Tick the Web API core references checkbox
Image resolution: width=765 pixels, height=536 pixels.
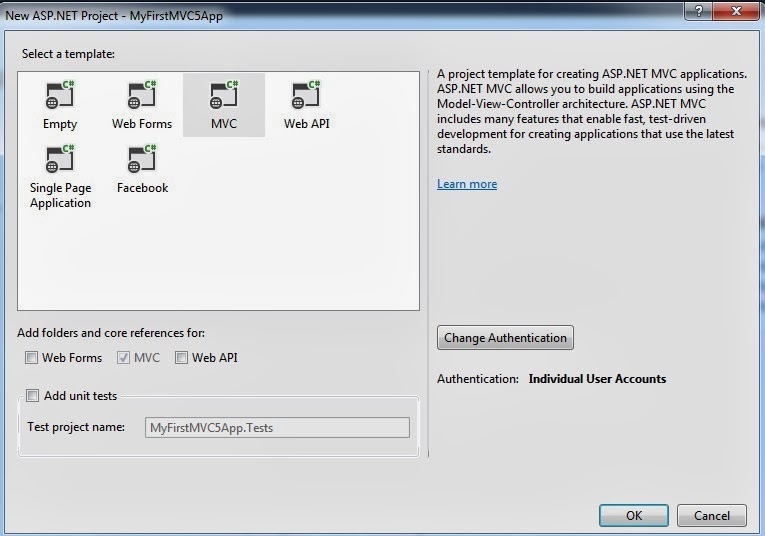[181, 357]
